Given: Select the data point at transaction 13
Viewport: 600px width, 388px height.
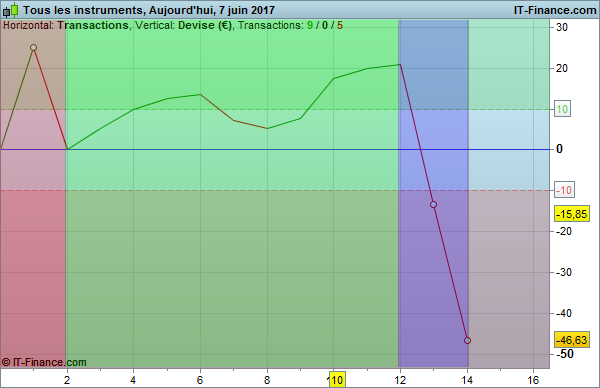Looking at the screenshot, I should pos(433,204).
